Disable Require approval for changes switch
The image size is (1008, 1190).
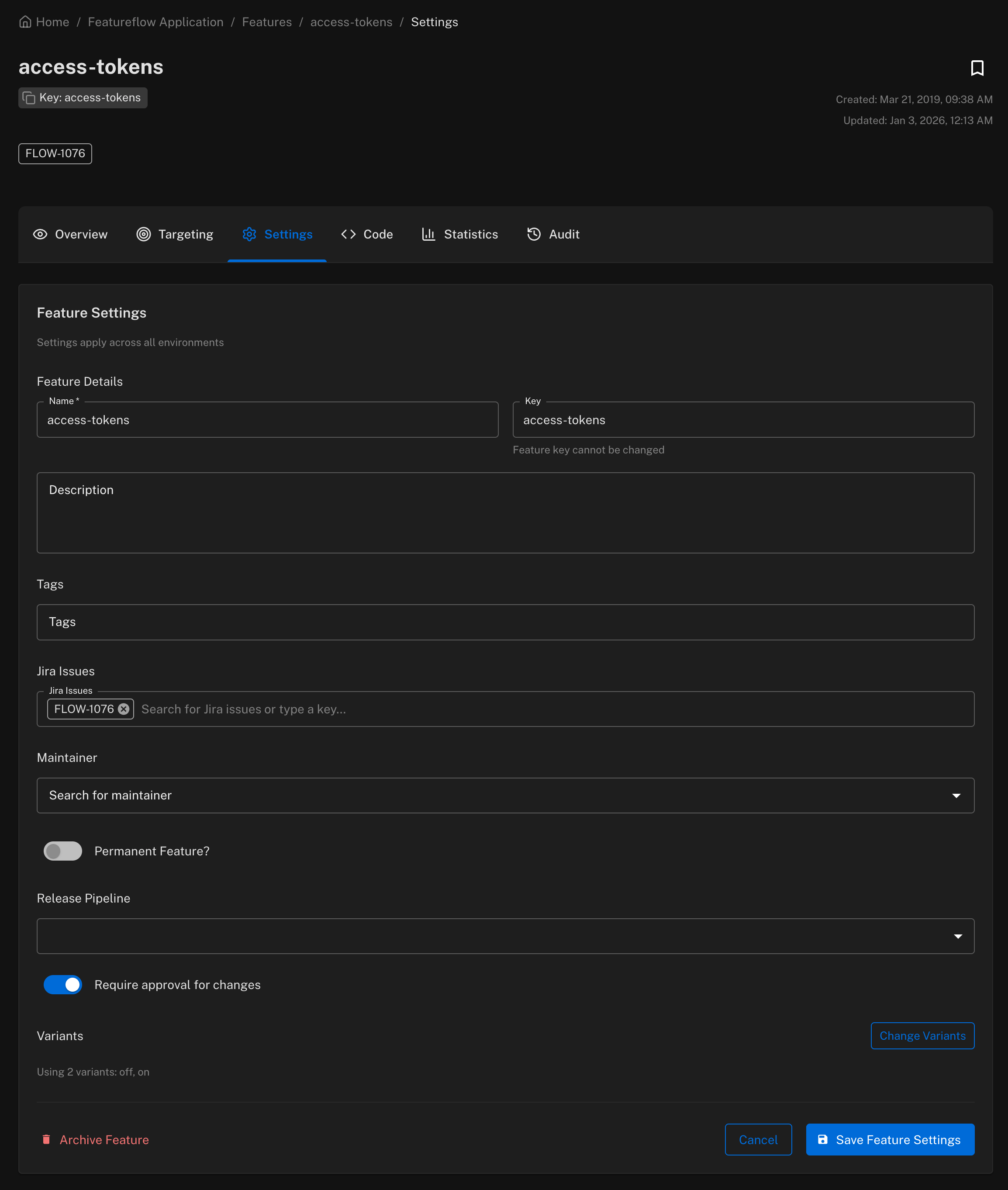pyautogui.click(x=63, y=984)
